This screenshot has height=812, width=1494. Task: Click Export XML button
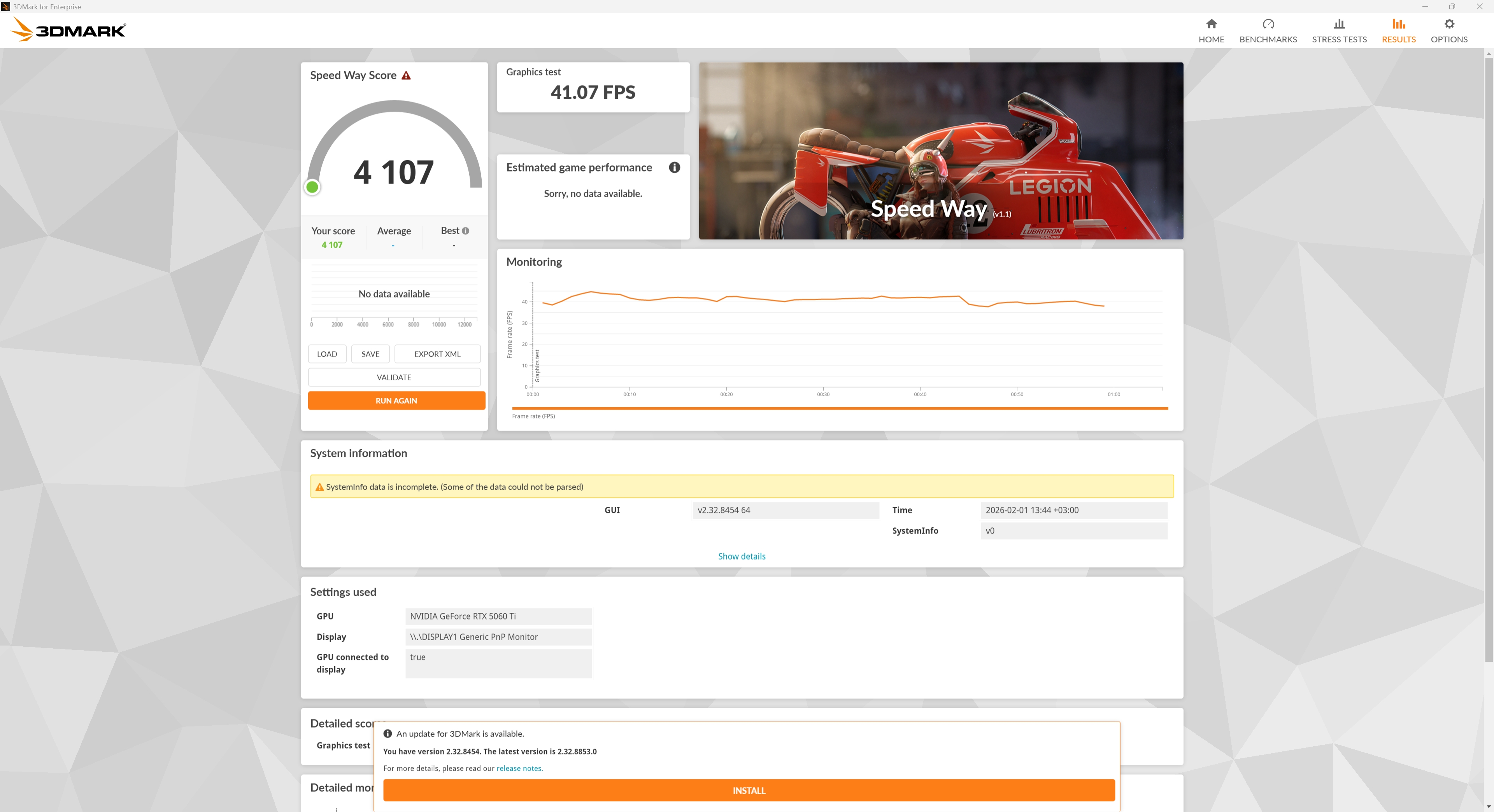(437, 354)
